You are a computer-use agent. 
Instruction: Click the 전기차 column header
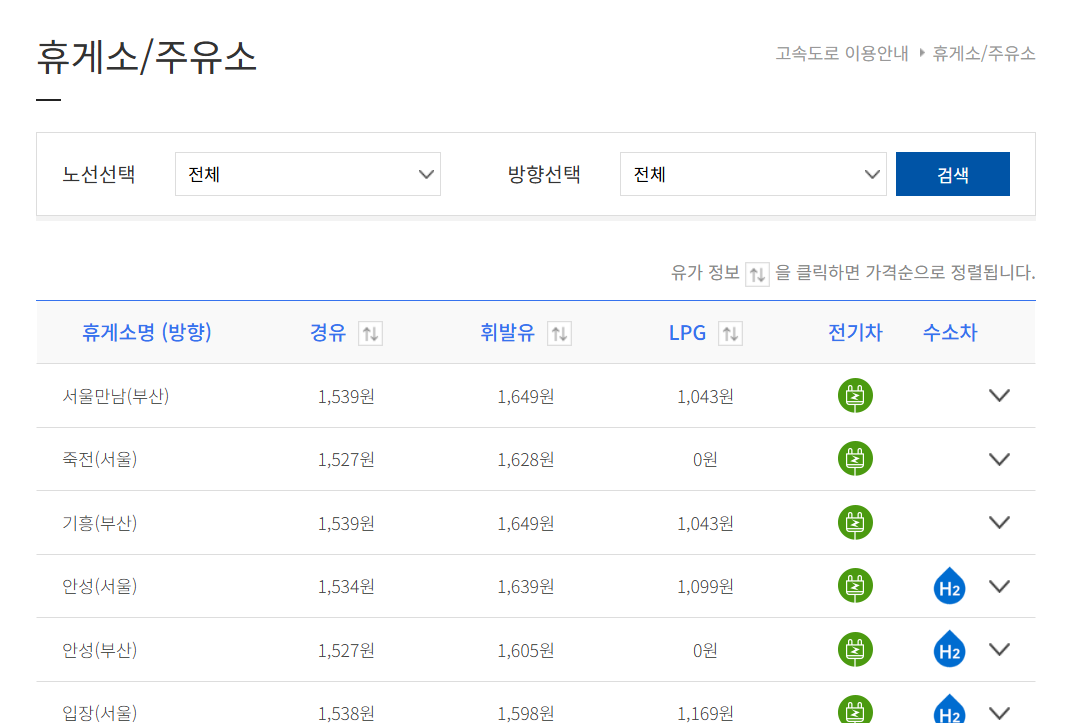[855, 332]
